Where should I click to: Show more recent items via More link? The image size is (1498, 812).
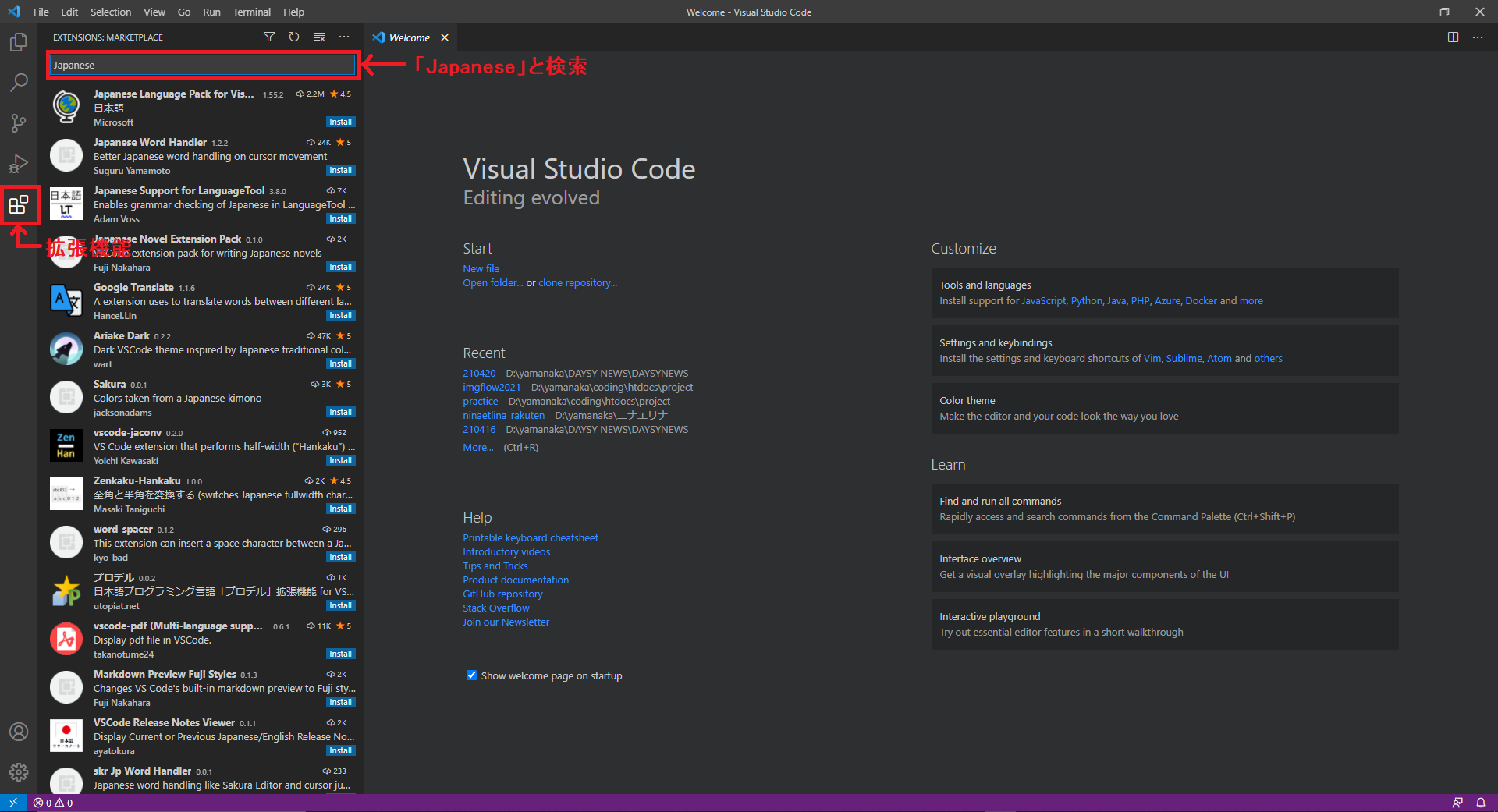tap(477, 447)
